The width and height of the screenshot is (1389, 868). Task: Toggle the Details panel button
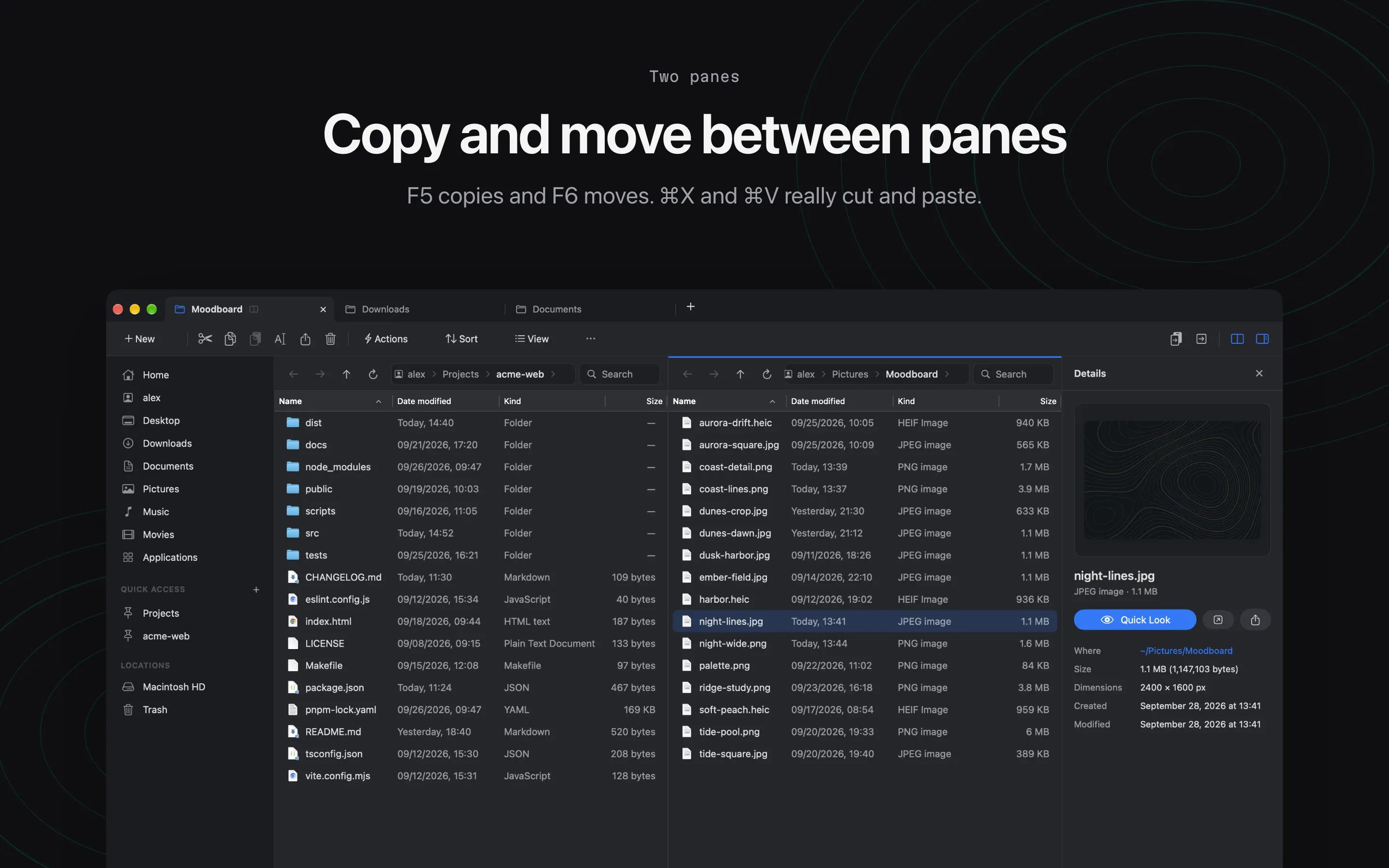point(1262,339)
